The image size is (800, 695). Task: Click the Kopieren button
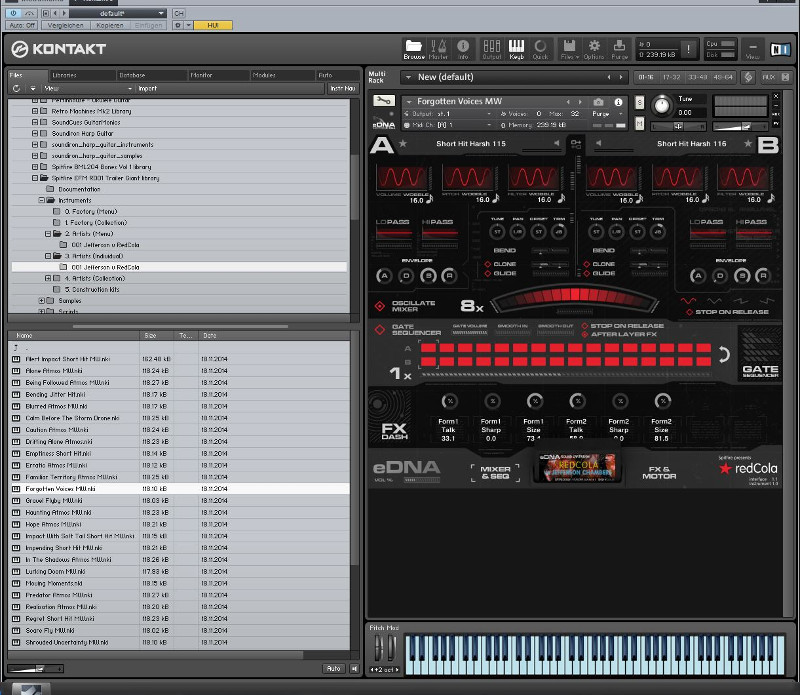[x=110, y=25]
